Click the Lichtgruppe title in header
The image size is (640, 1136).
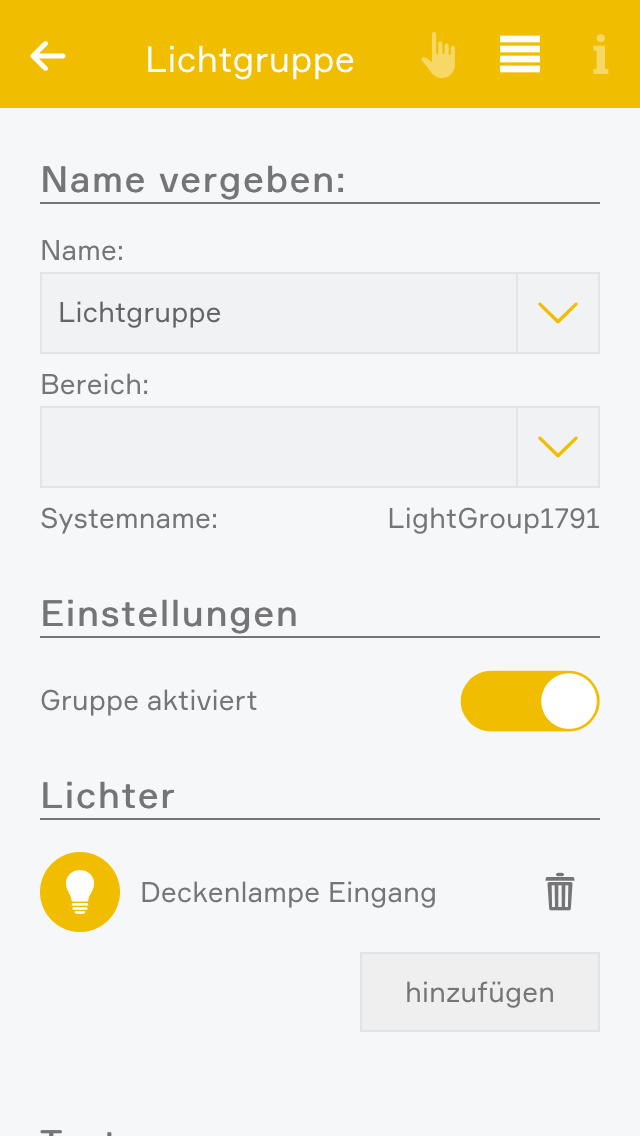(x=250, y=60)
